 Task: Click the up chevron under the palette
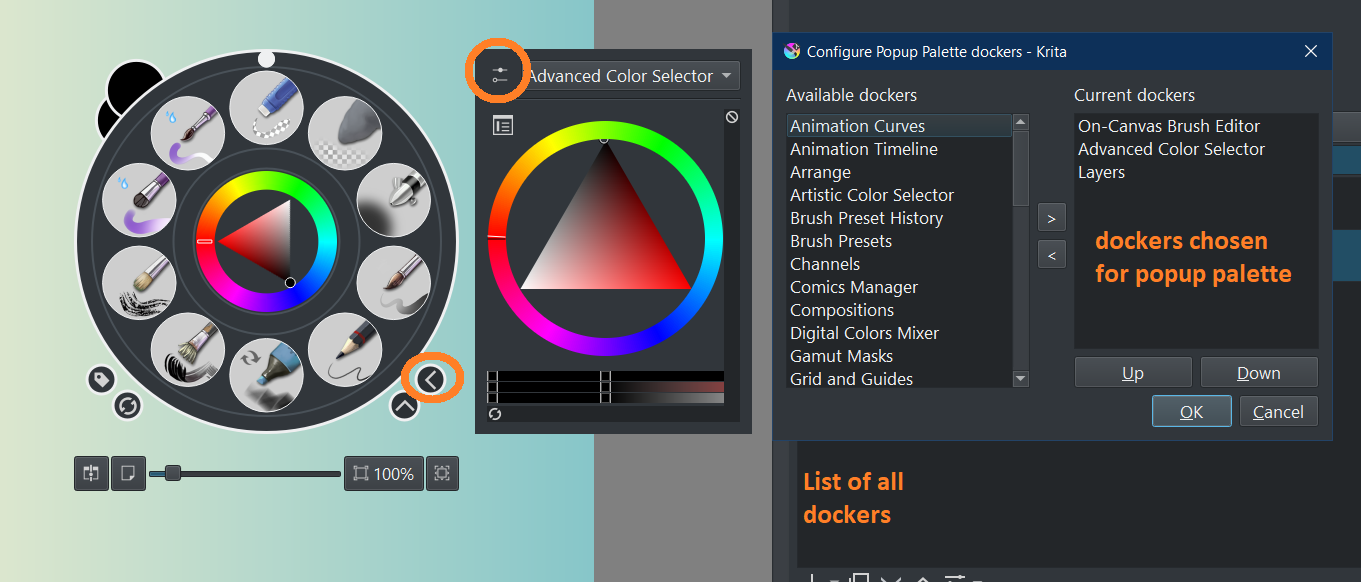coord(404,406)
